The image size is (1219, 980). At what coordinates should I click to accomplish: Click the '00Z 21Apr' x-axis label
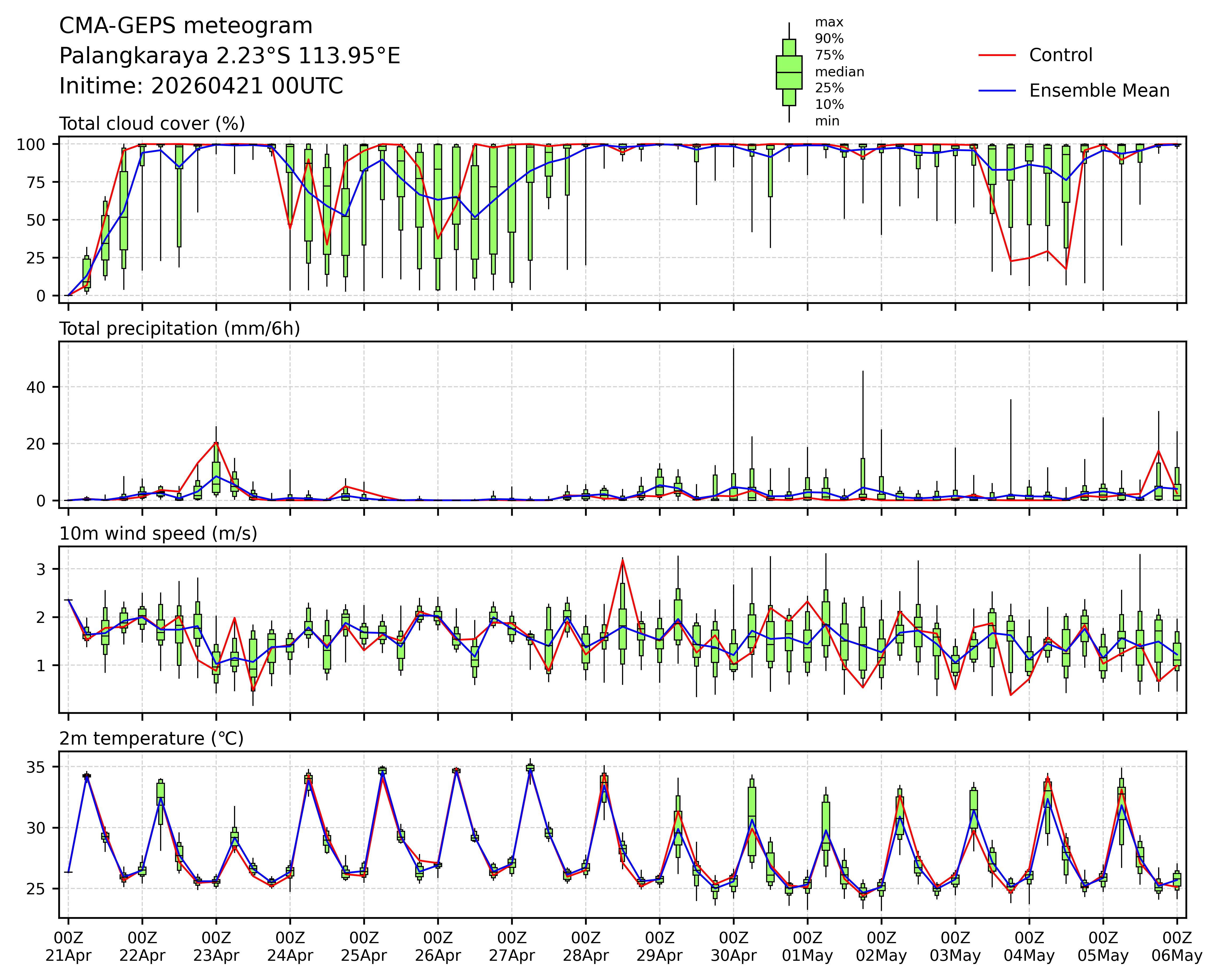click(68, 947)
